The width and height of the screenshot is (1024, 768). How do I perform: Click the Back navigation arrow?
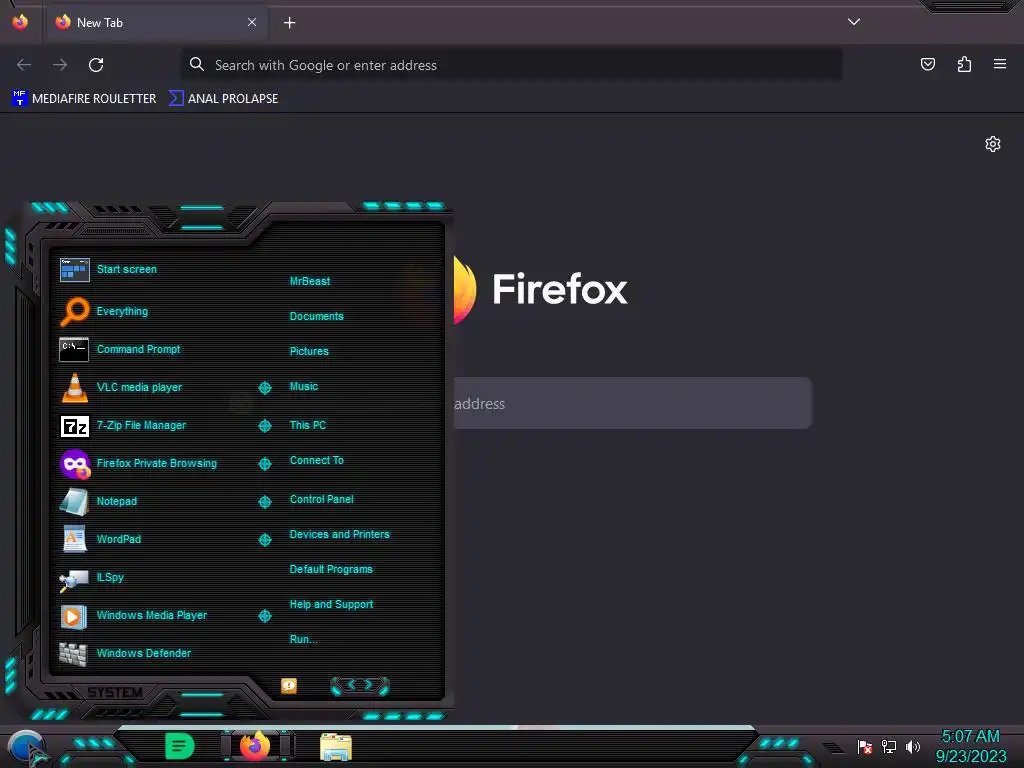coord(24,65)
